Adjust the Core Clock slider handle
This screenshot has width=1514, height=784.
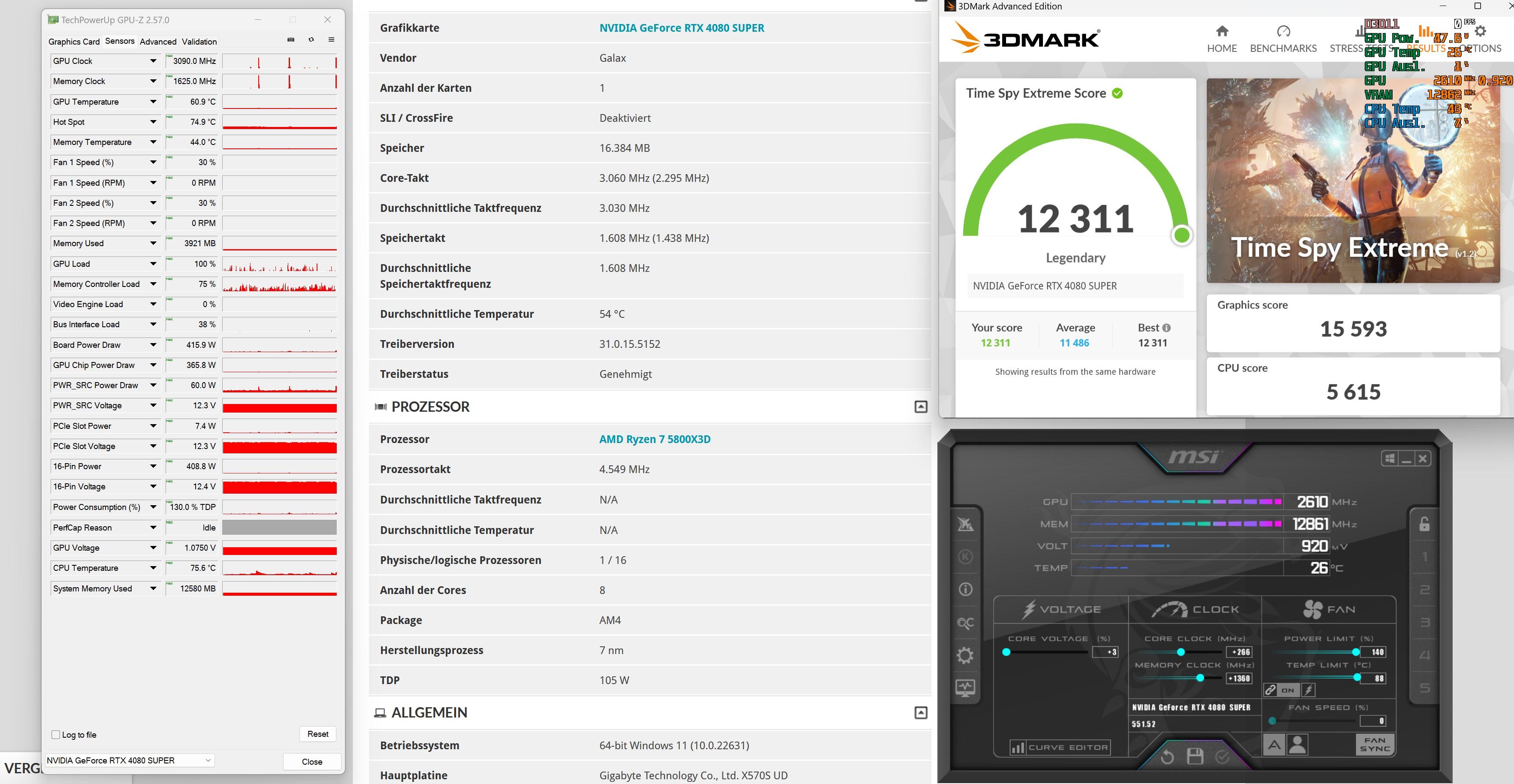pyautogui.click(x=1181, y=652)
